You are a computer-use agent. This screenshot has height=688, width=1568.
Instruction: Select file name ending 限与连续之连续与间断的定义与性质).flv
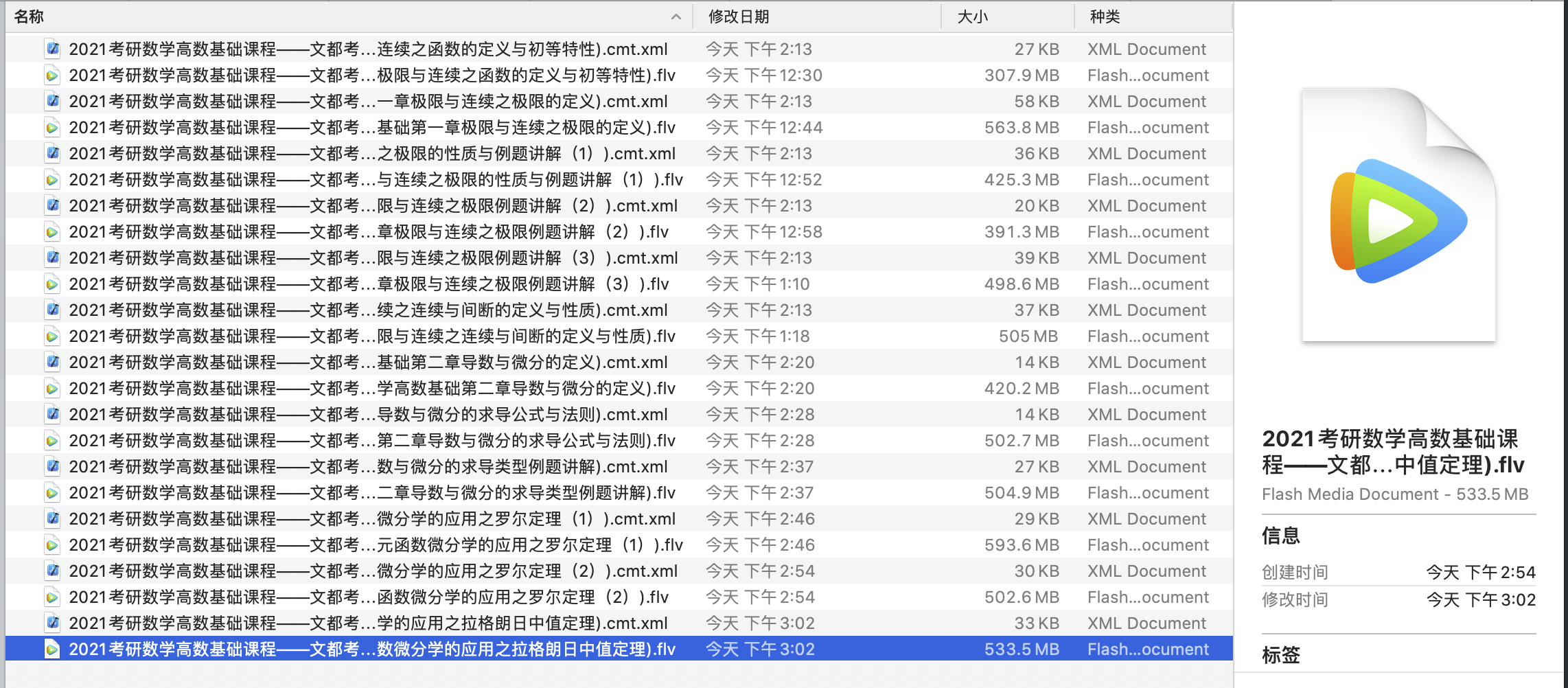click(x=372, y=336)
